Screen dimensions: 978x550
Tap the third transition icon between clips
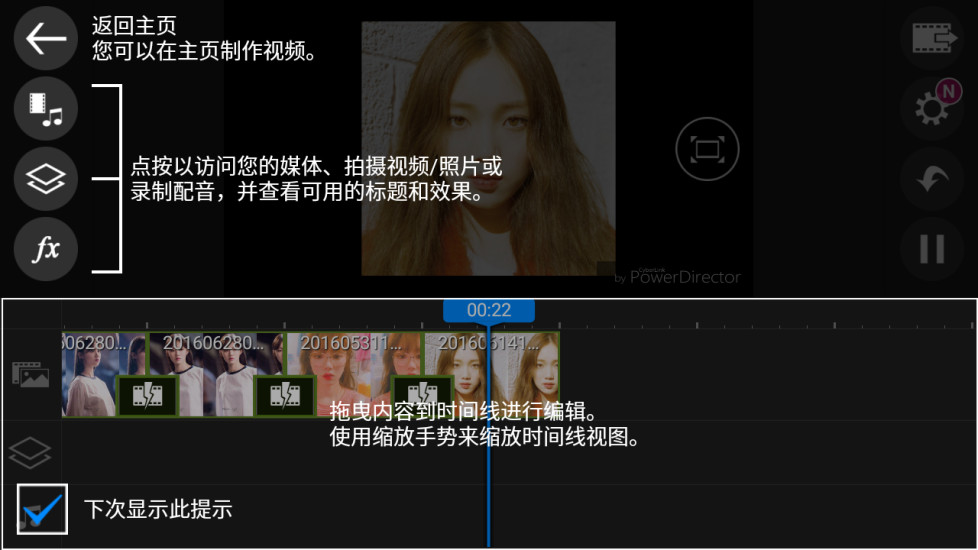[422, 395]
